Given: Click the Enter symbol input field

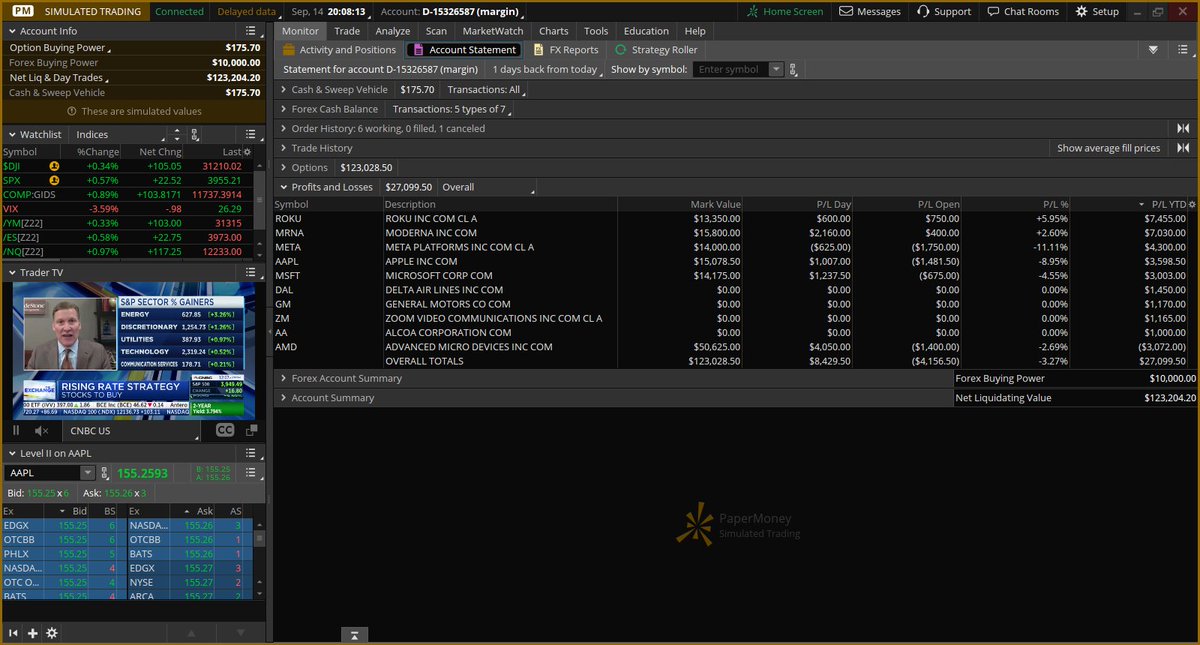Looking at the screenshot, I should coord(731,70).
